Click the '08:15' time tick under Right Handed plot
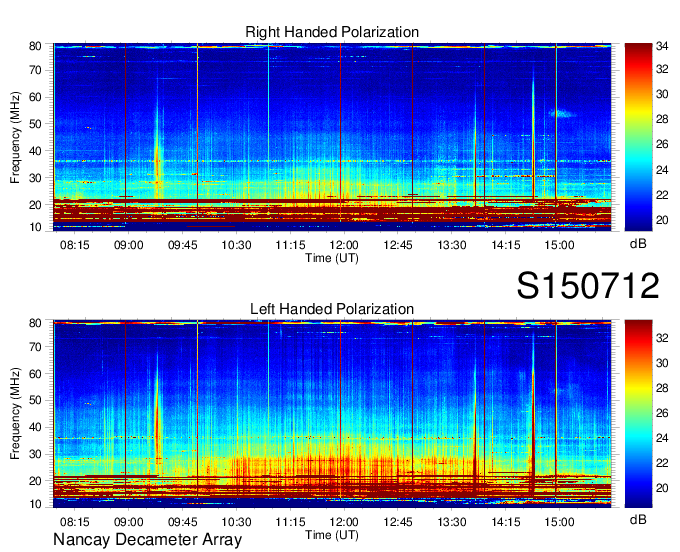 pos(75,245)
